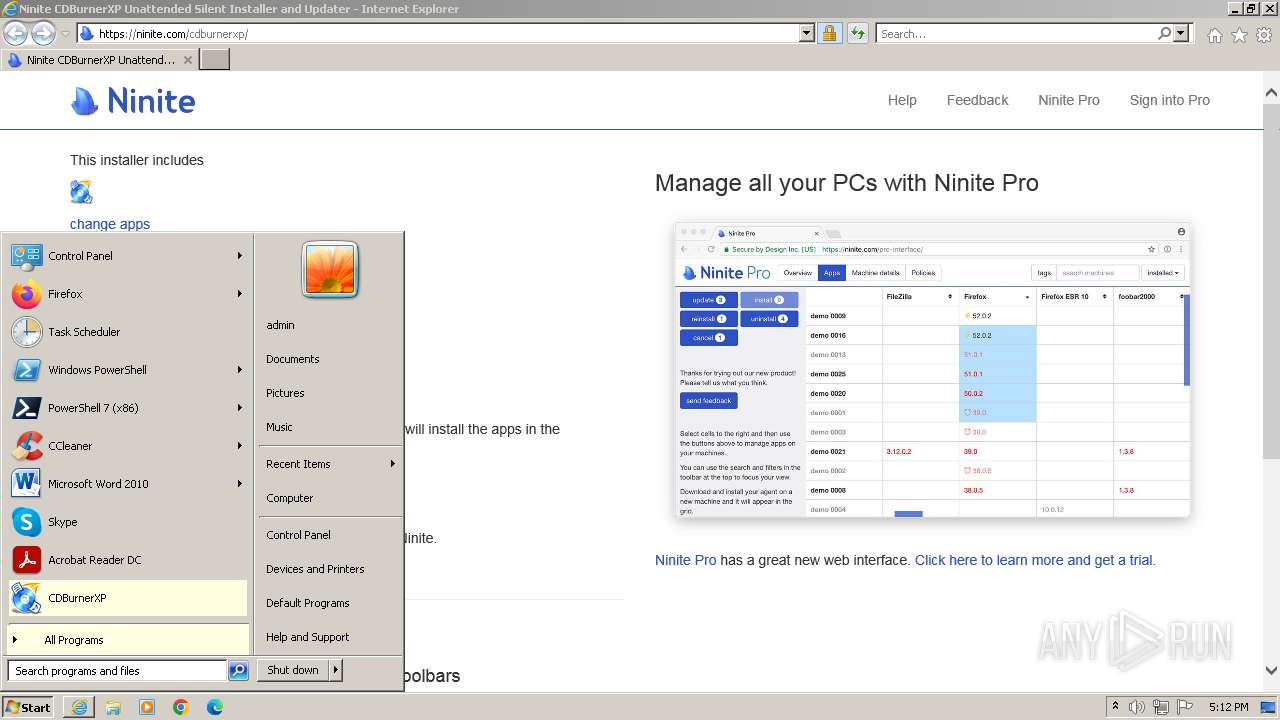Image resolution: width=1280 pixels, height=720 pixels.
Task: Open search provider dropdown arrow
Action: [x=1182, y=34]
